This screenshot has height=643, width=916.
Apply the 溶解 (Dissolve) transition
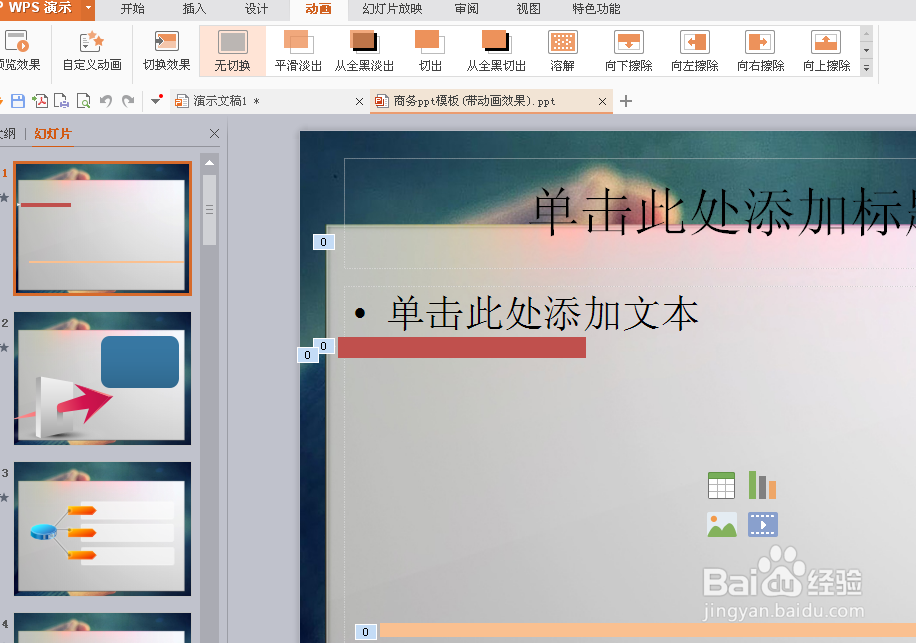pyautogui.click(x=562, y=50)
